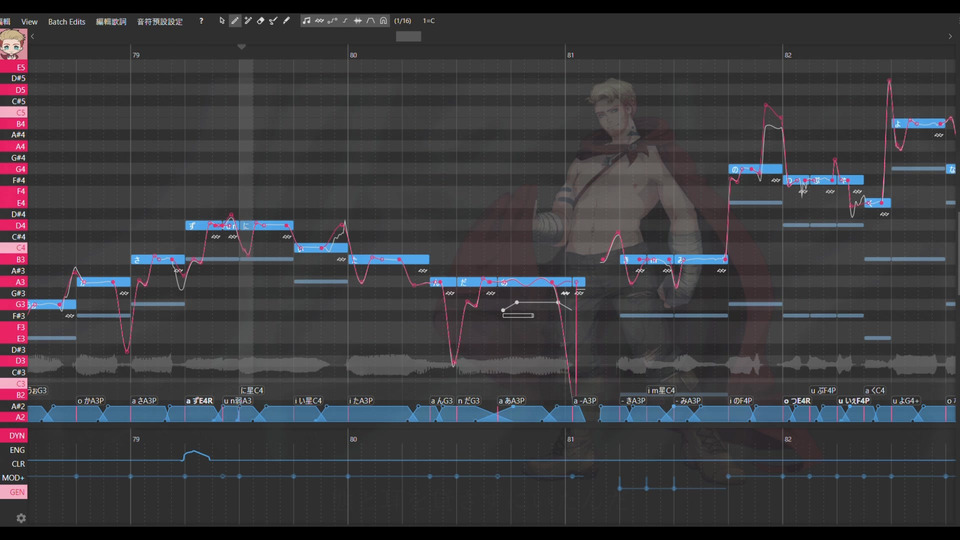Select the い note on C4

[321, 248]
